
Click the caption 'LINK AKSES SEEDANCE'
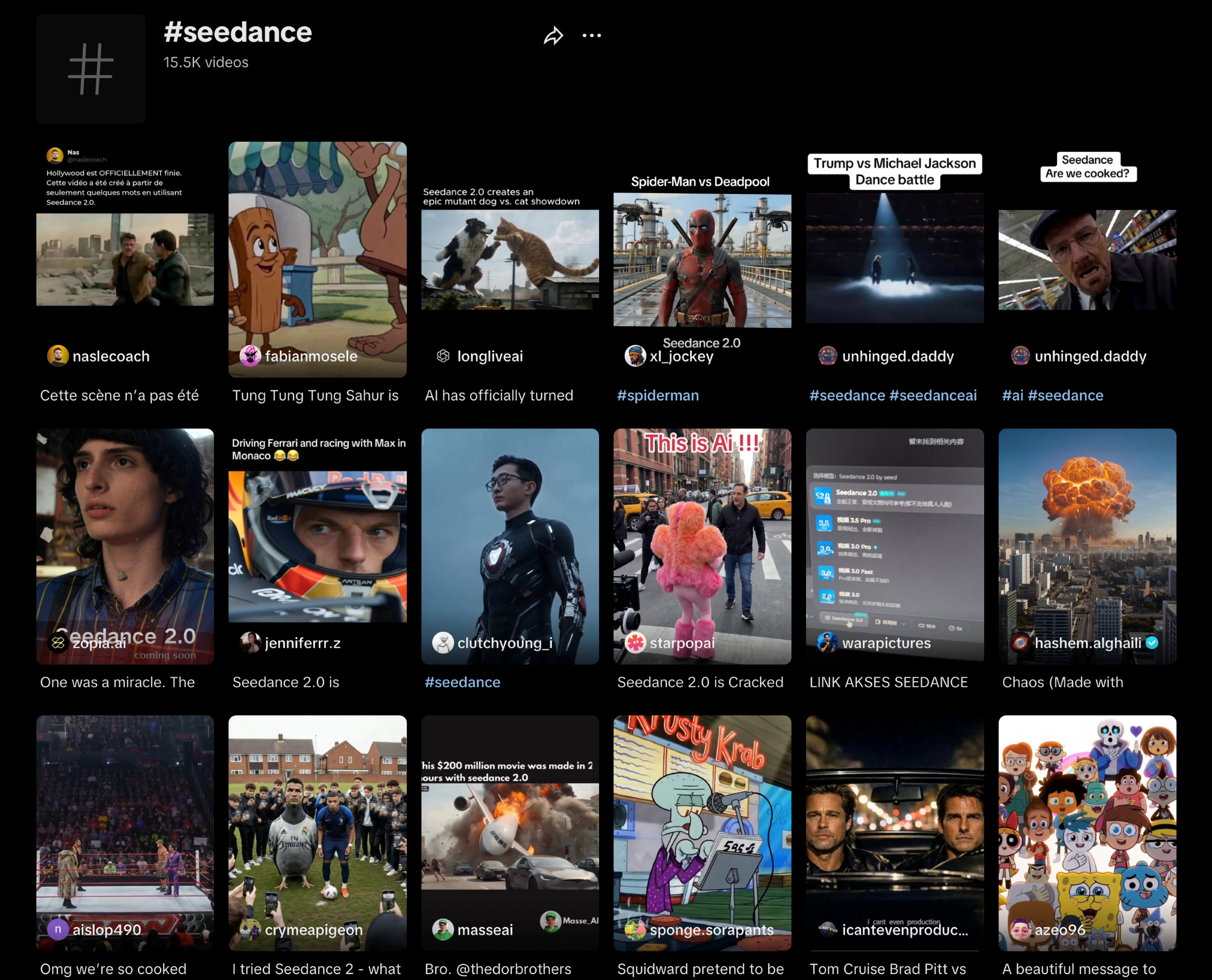point(889,683)
